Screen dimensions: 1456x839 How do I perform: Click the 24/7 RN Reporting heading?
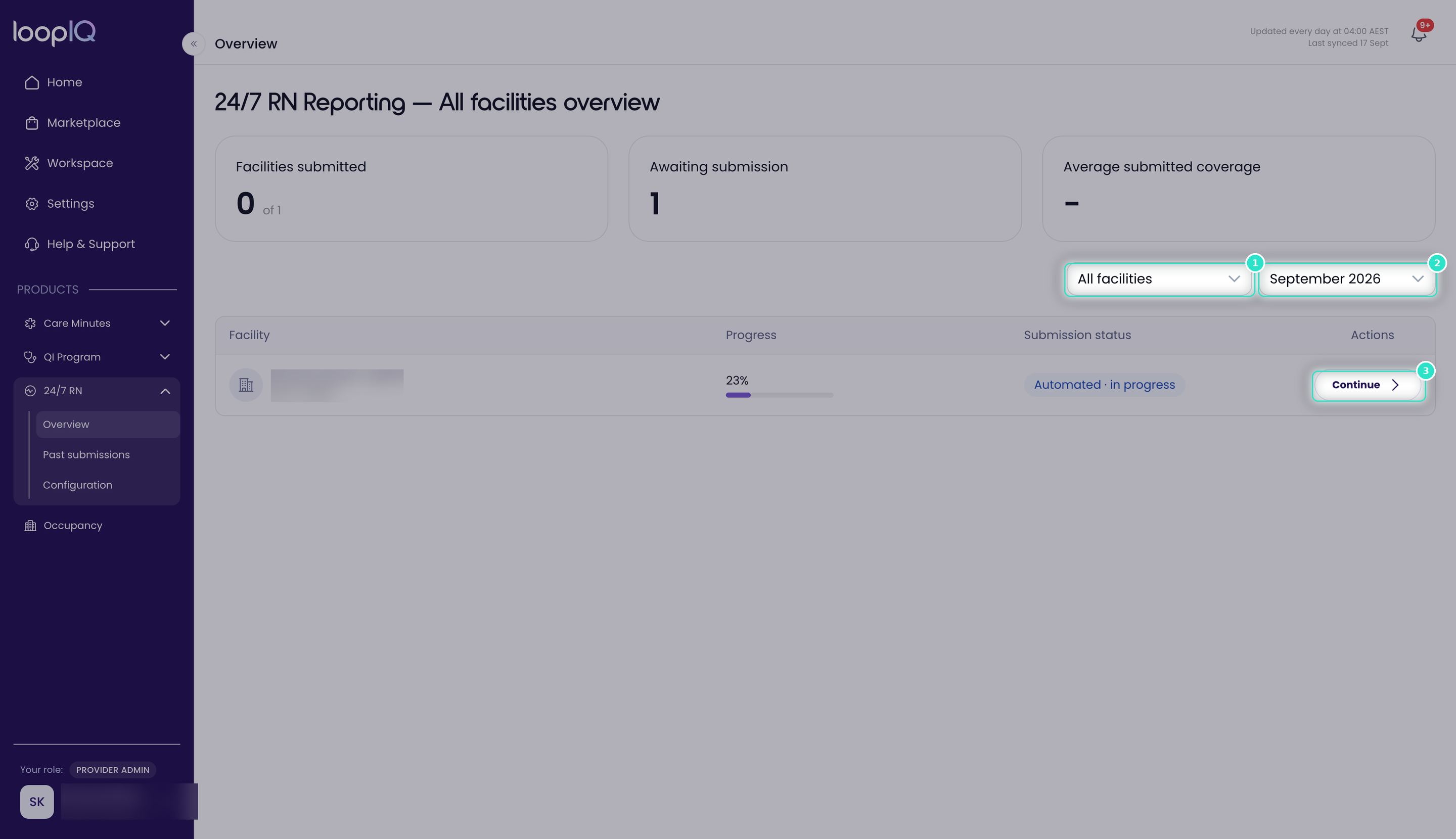click(x=436, y=103)
